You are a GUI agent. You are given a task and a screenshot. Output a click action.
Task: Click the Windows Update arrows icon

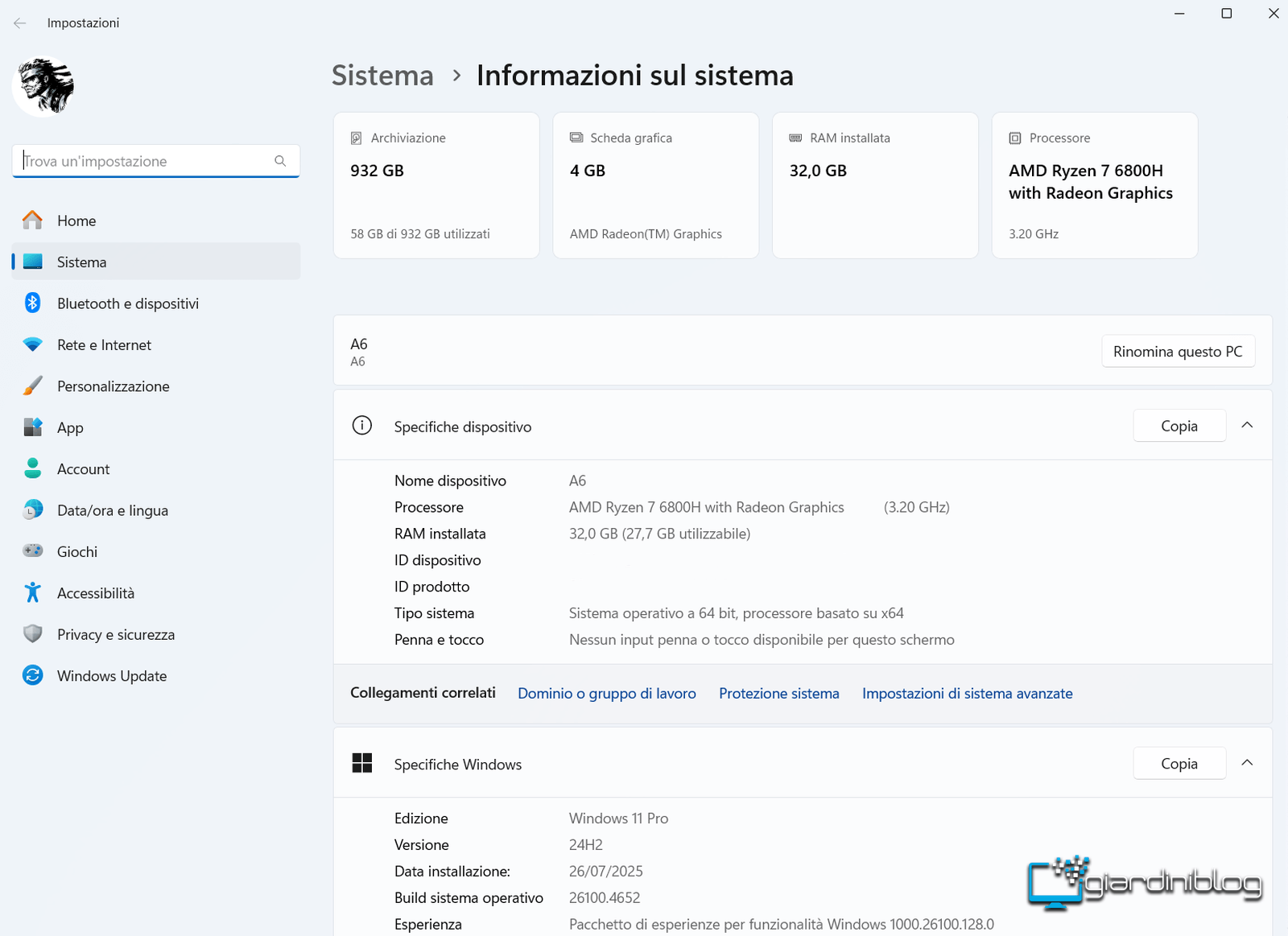pyautogui.click(x=33, y=676)
